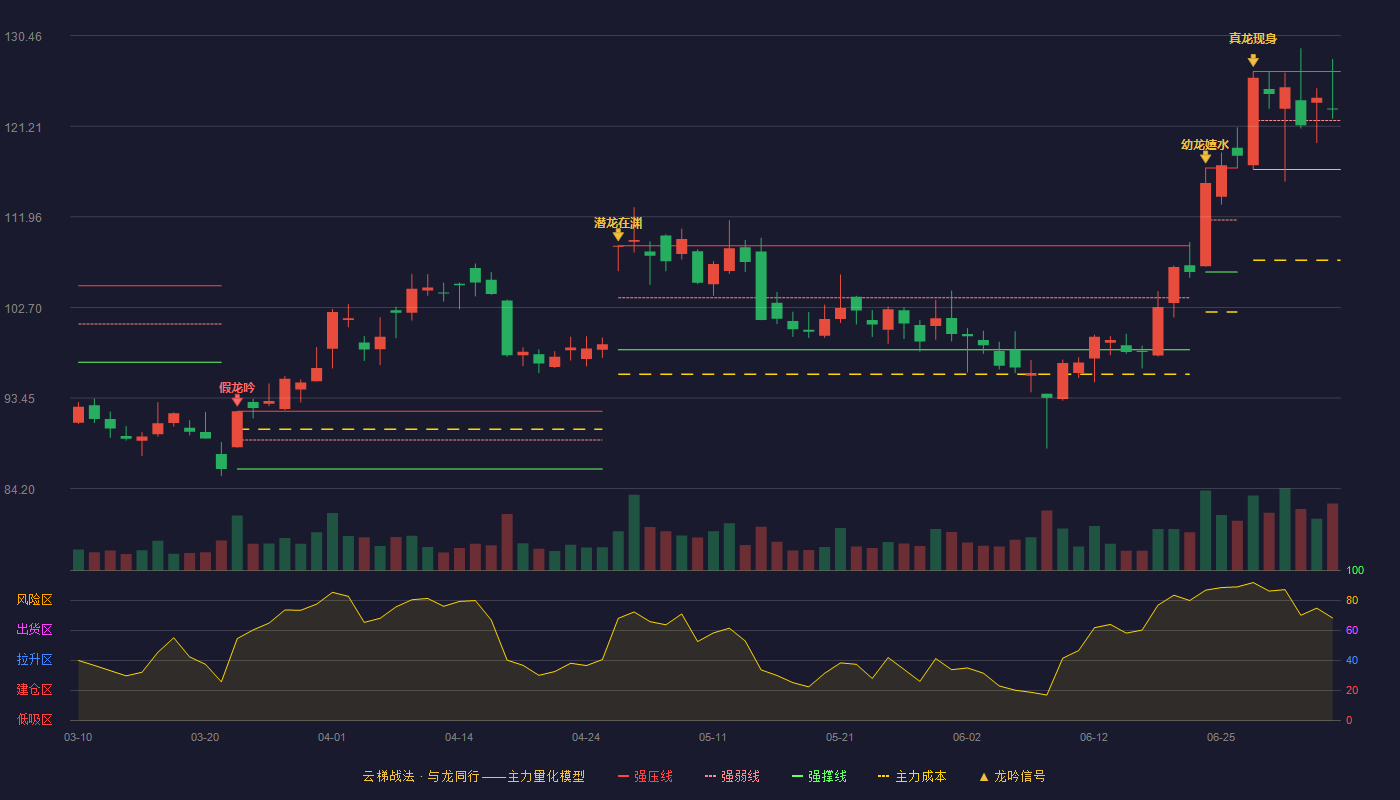
Task: Click the 建仓区 zone label
Action: (34, 690)
